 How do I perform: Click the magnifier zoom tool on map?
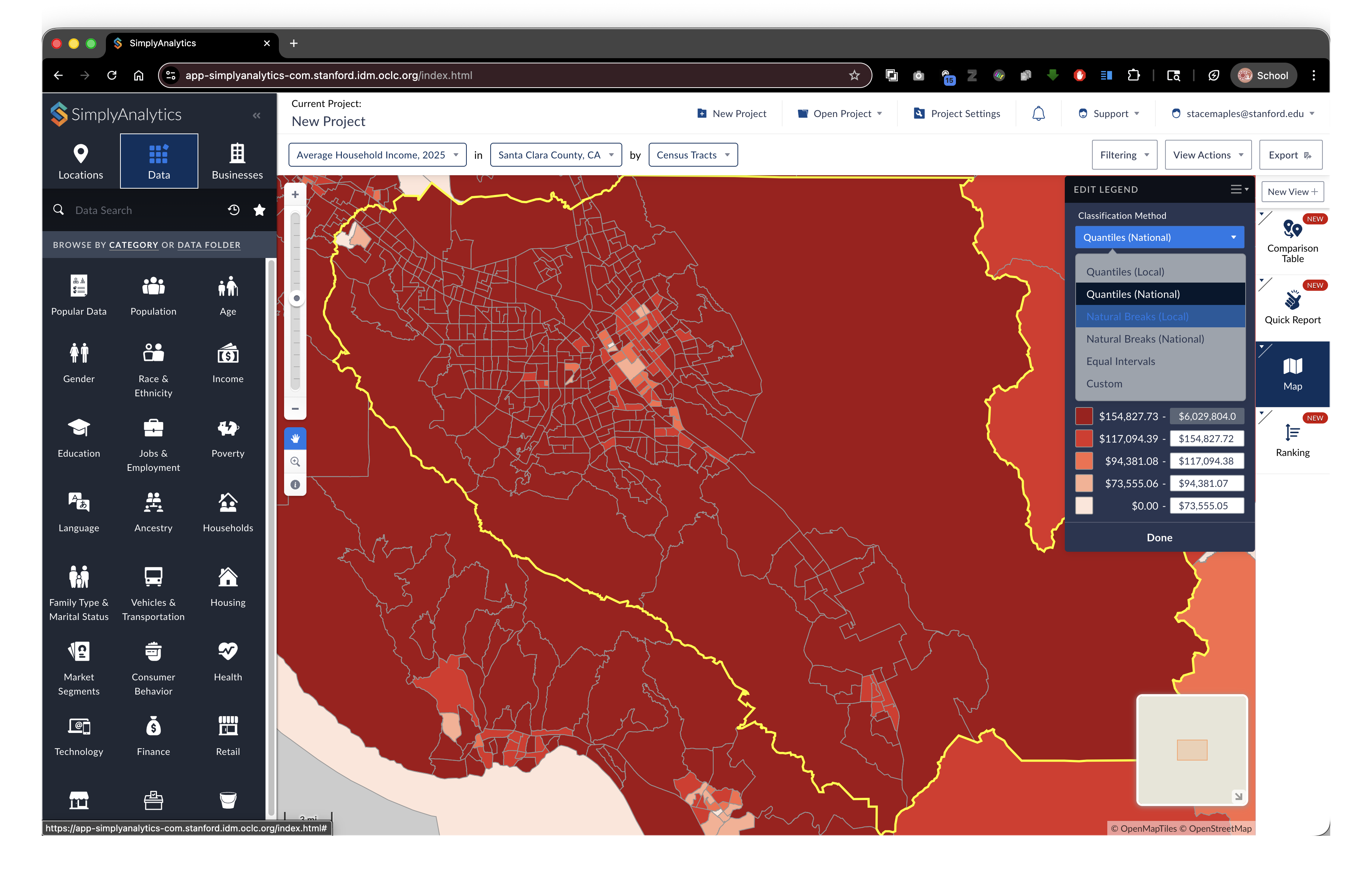pyautogui.click(x=295, y=462)
